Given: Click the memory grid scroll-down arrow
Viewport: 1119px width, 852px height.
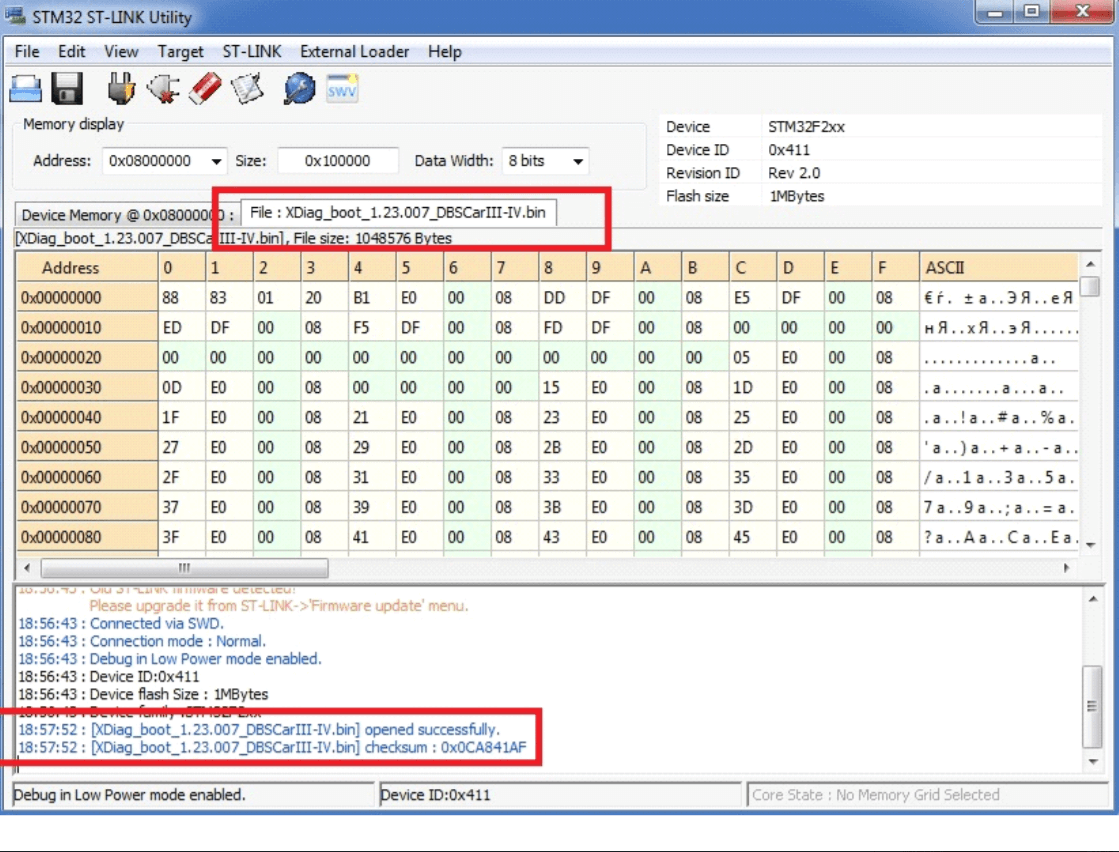Looking at the screenshot, I should point(1090,545).
